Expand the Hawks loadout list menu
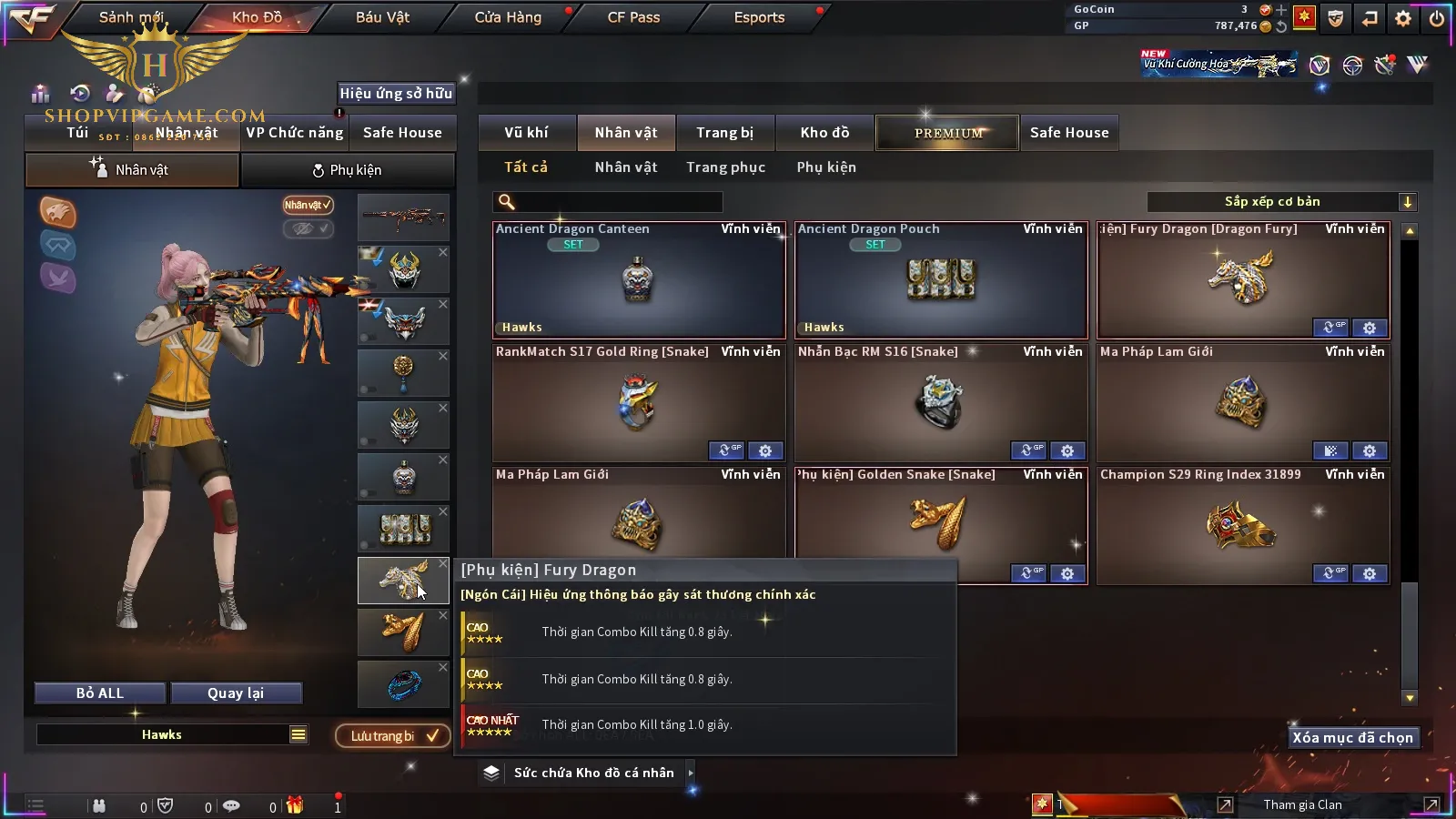The height and width of the screenshot is (819, 1456). (x=298, y=734)
